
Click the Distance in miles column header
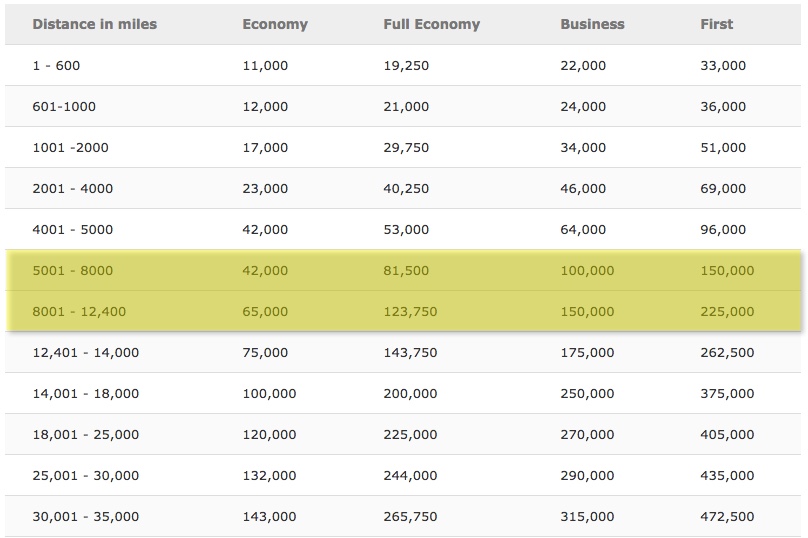click(94, 24)
